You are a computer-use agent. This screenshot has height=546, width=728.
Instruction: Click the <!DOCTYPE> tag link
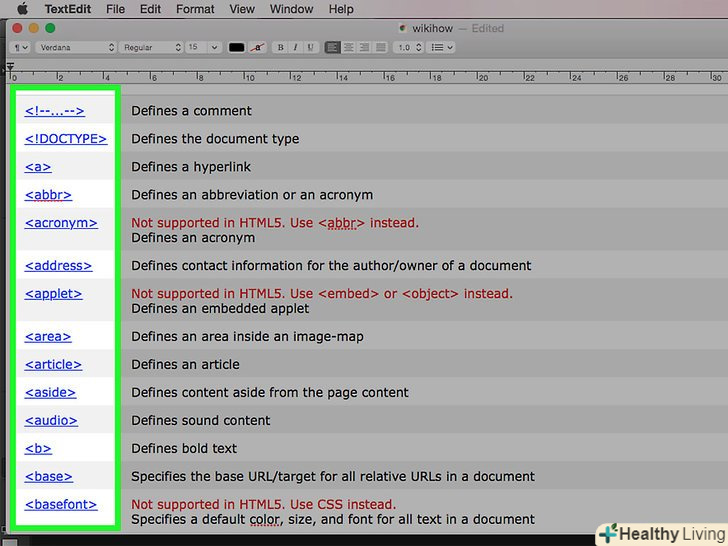pos(66,139)
